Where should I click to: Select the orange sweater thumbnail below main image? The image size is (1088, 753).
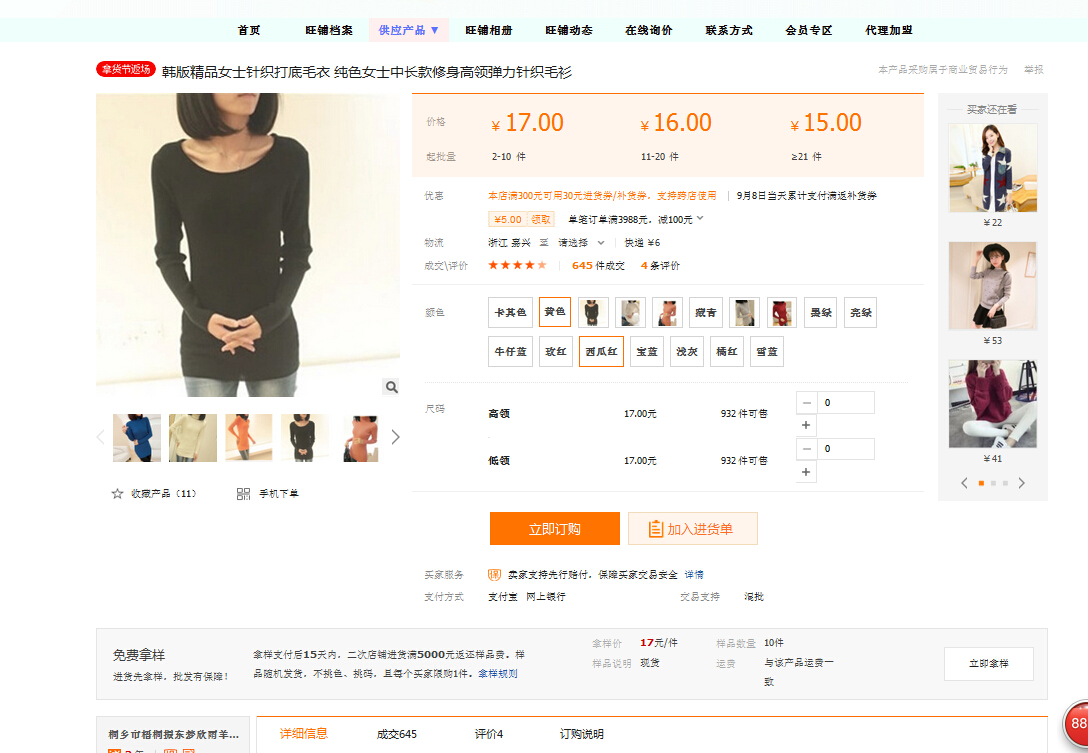[x=248, y=437]
